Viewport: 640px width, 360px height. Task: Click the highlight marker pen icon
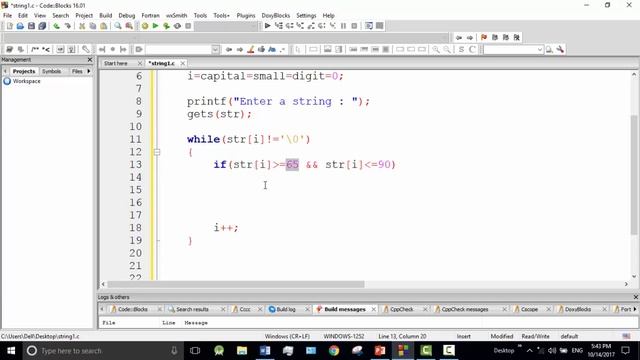coord(251,49)
